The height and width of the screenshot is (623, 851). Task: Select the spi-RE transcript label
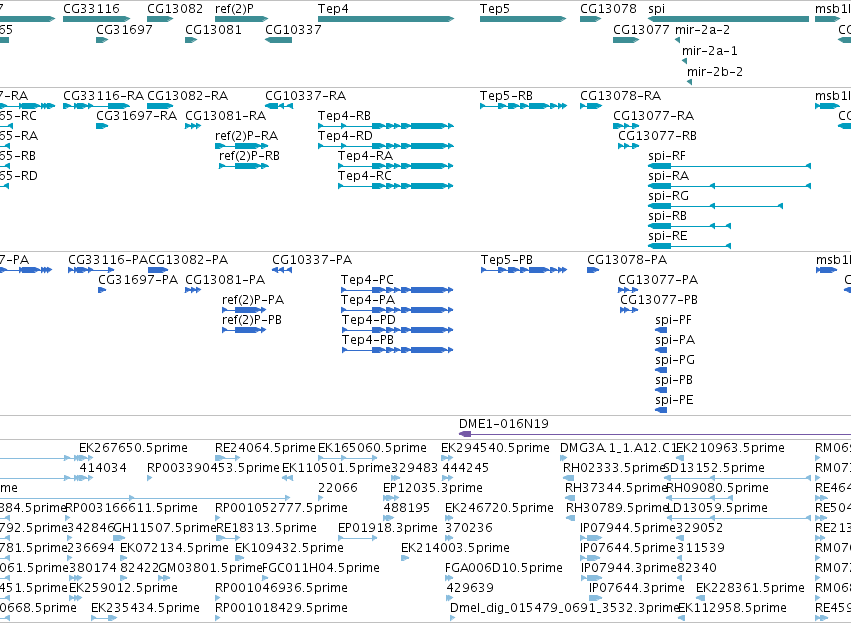tap(668, 236)
